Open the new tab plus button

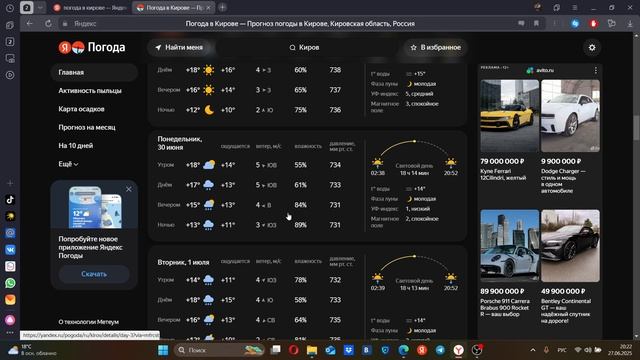222,7
